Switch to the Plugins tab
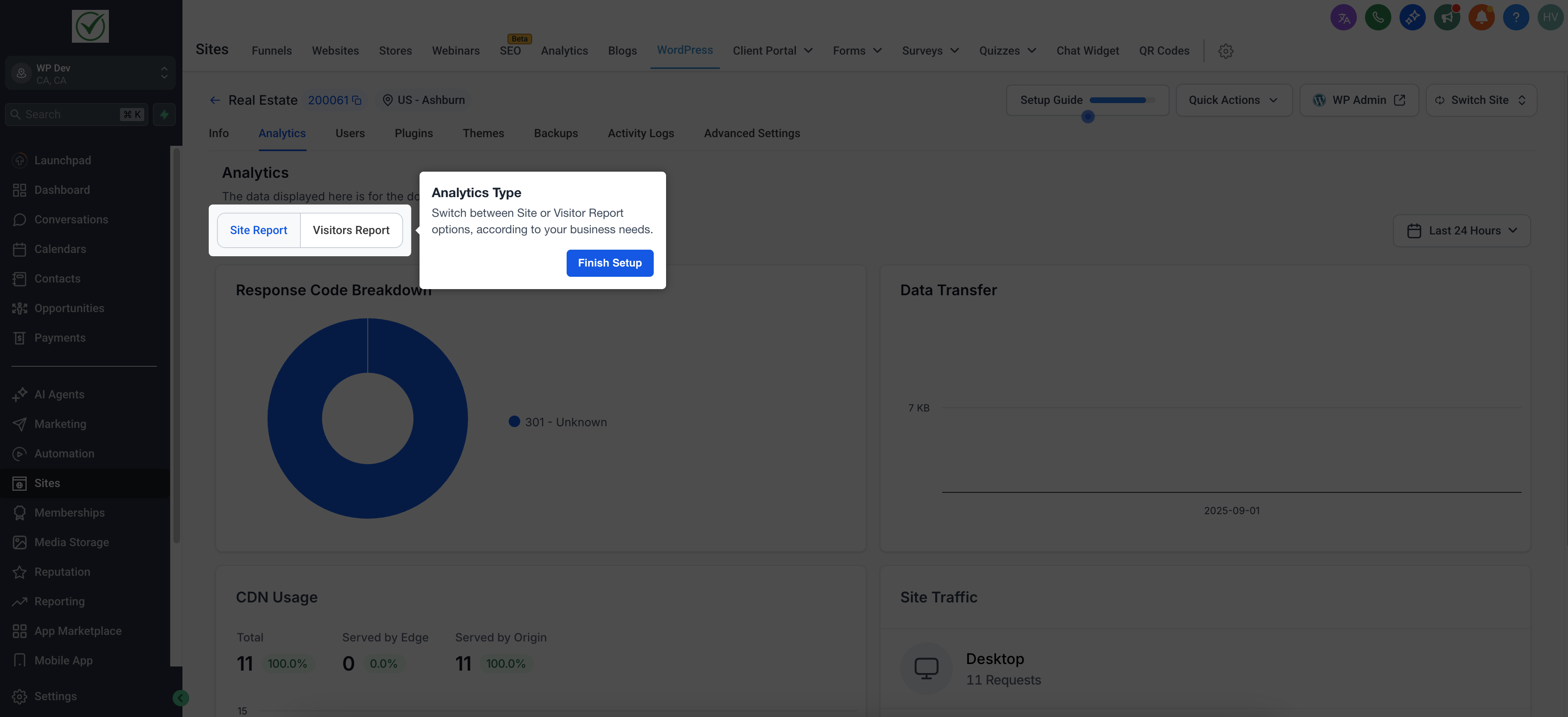The height and width of the screenshot is (717, 1568). pos(413,133)
